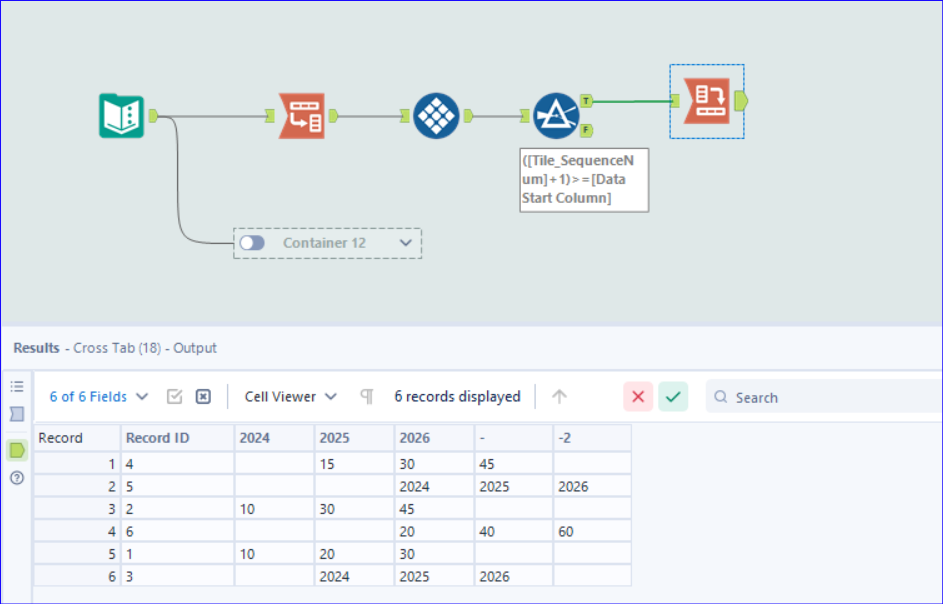943x604 pixels.
Task: Open the messages list view icon
Action: (17, 386)
